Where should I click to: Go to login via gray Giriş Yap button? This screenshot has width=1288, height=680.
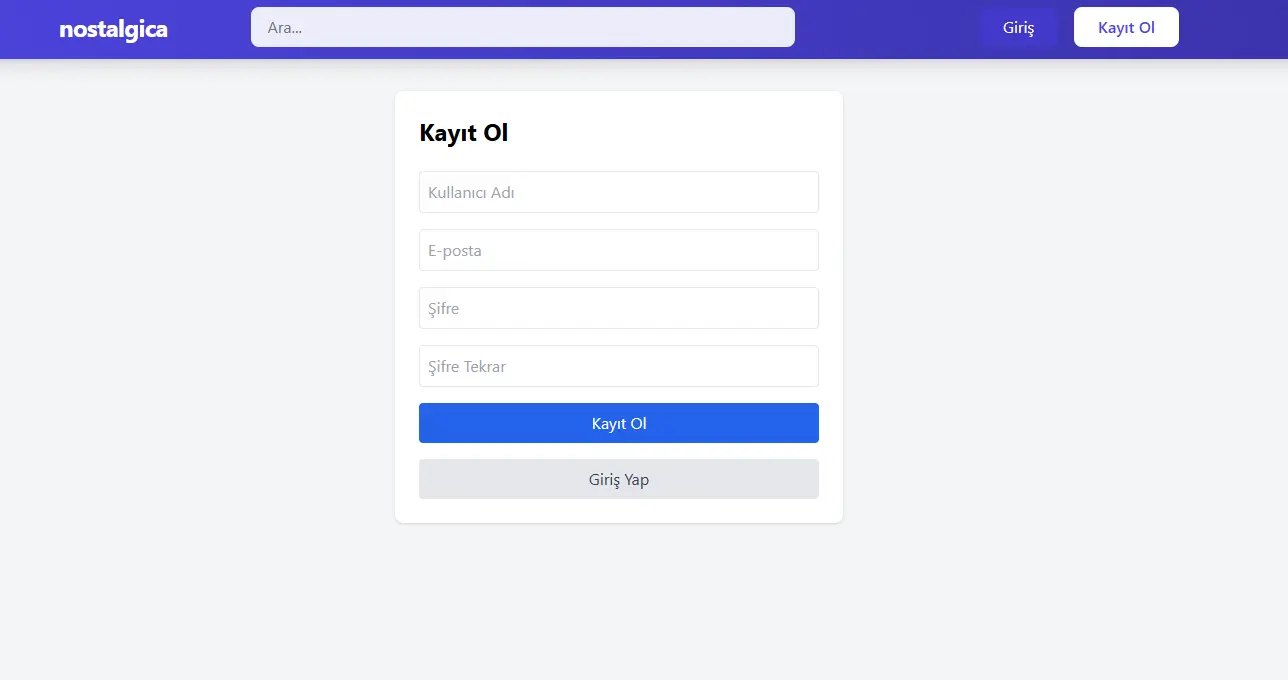(x=619, y=479)
